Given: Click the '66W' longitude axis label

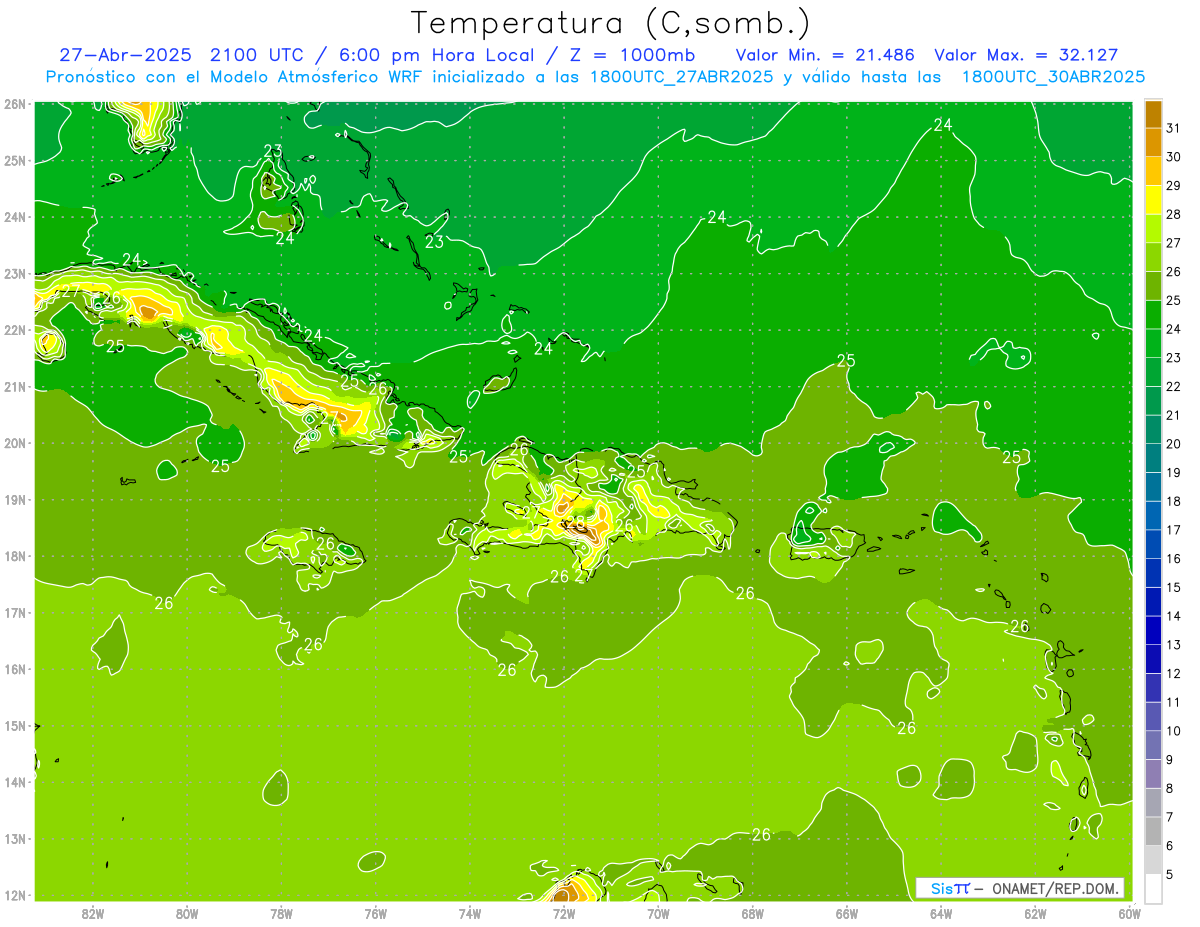Looking at the screenshot, I should pos(847,913).
